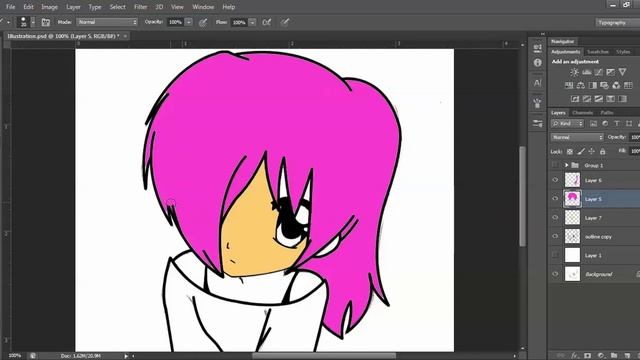Show the hidden Group 1 layer group

tap(555, 165)
